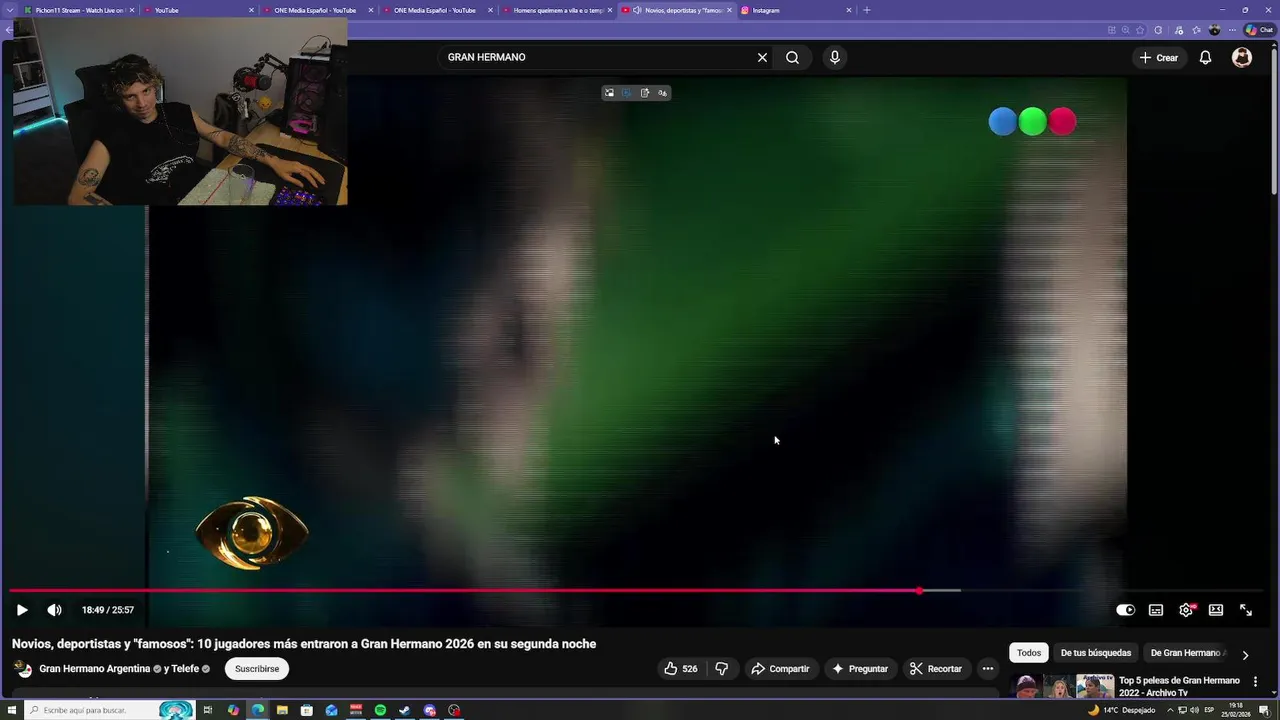Open the Windows Start menu

click(11, 710)
